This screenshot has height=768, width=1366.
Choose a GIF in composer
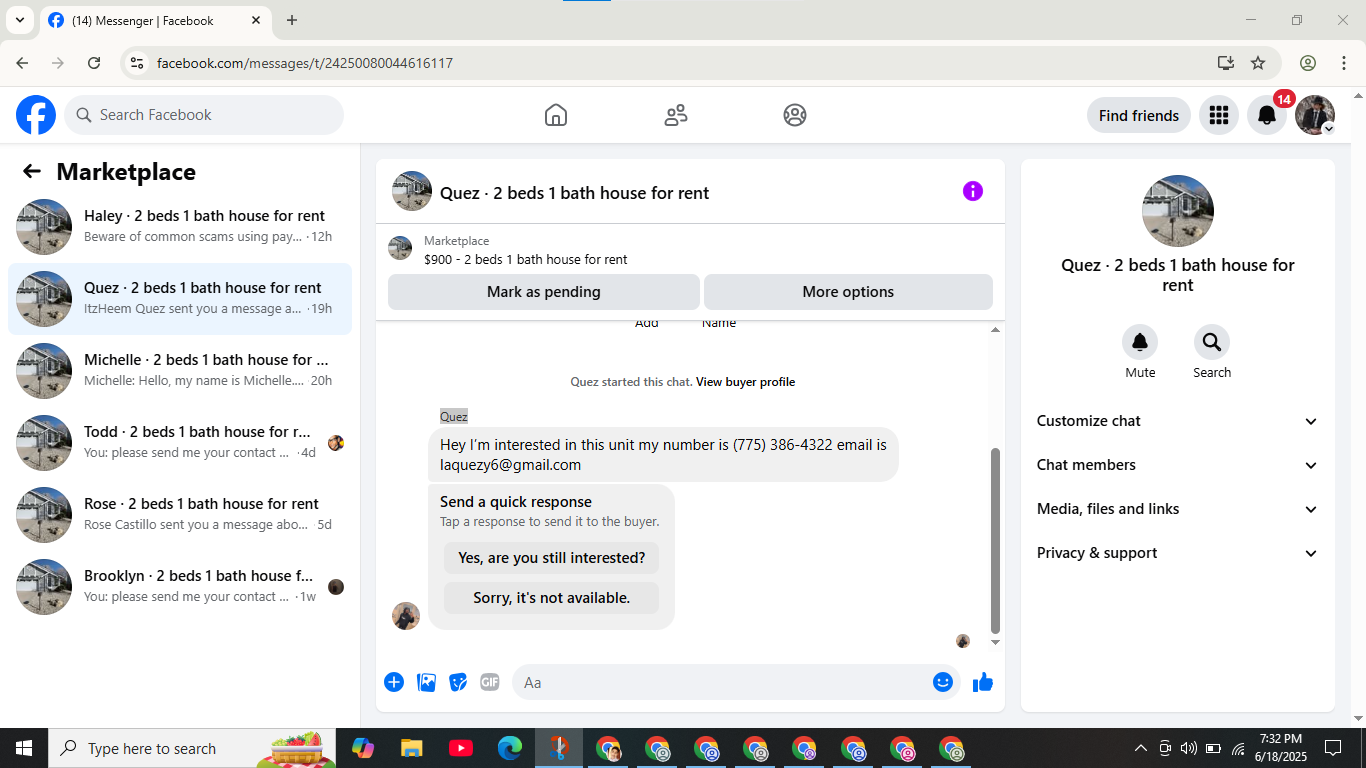pyautogui.click(x=490, y=682)
